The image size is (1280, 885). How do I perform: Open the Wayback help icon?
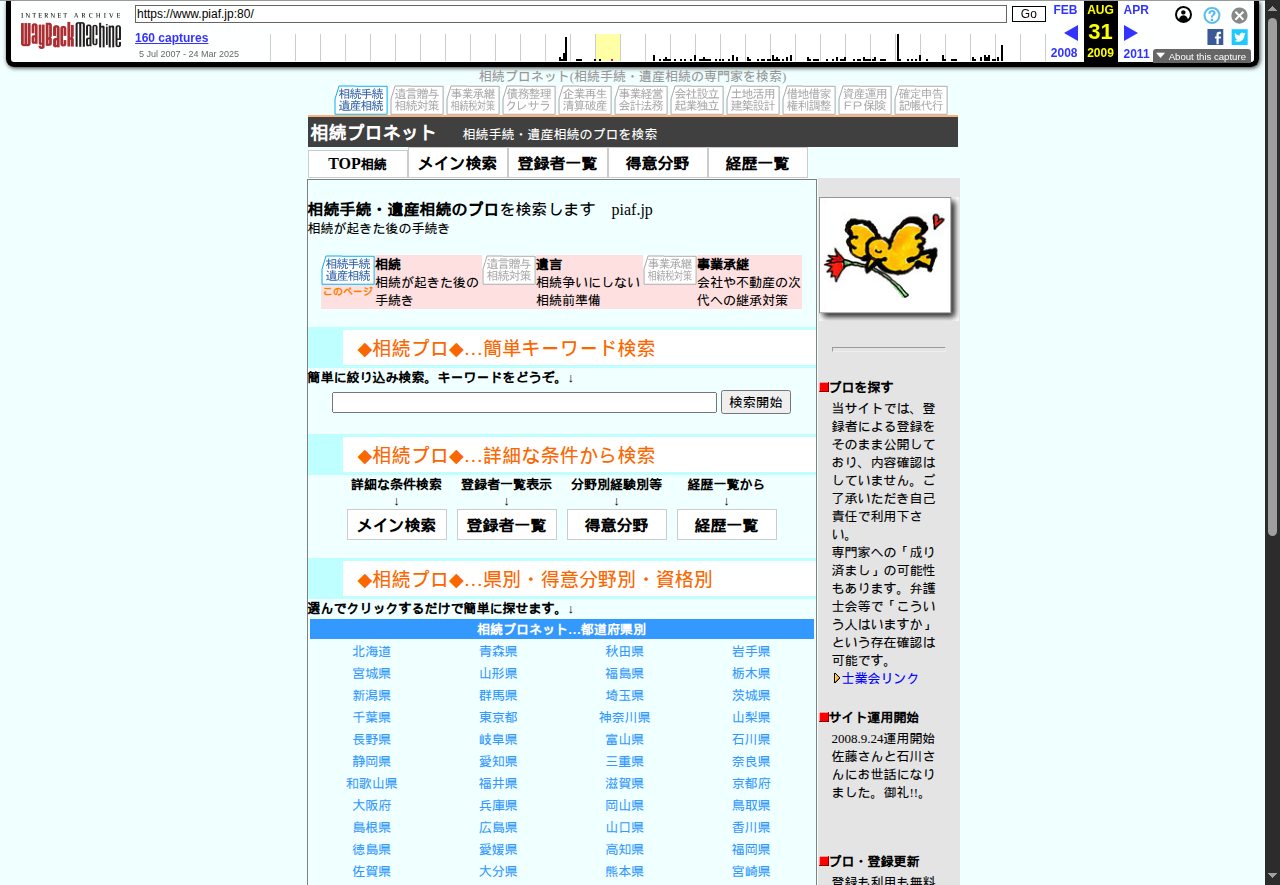(x=1211, y=15)
